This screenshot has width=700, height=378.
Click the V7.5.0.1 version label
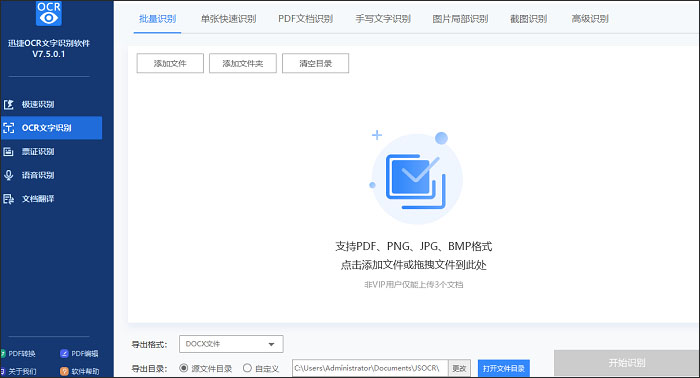pyautogui.click(x=49, y=54)
